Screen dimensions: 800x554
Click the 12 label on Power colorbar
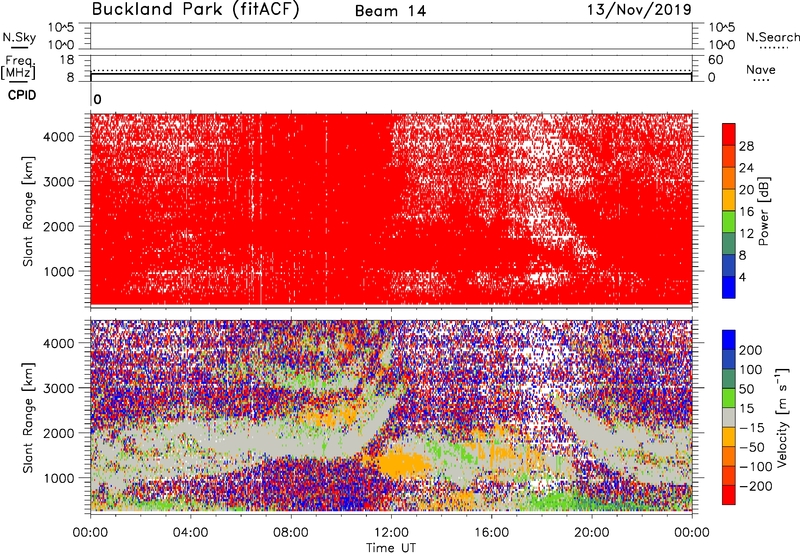click(x=746, y=234)
